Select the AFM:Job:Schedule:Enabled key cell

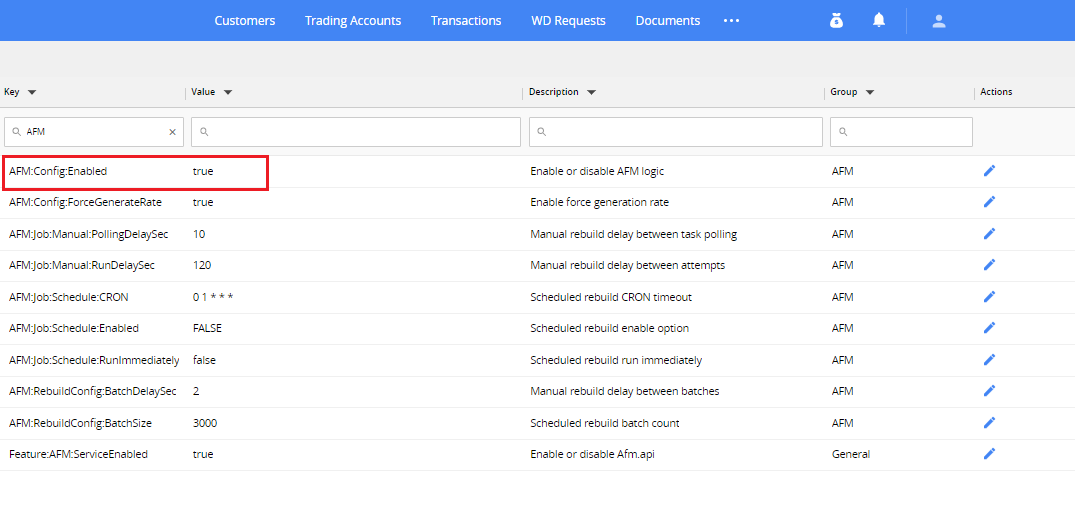coord(74,328)
